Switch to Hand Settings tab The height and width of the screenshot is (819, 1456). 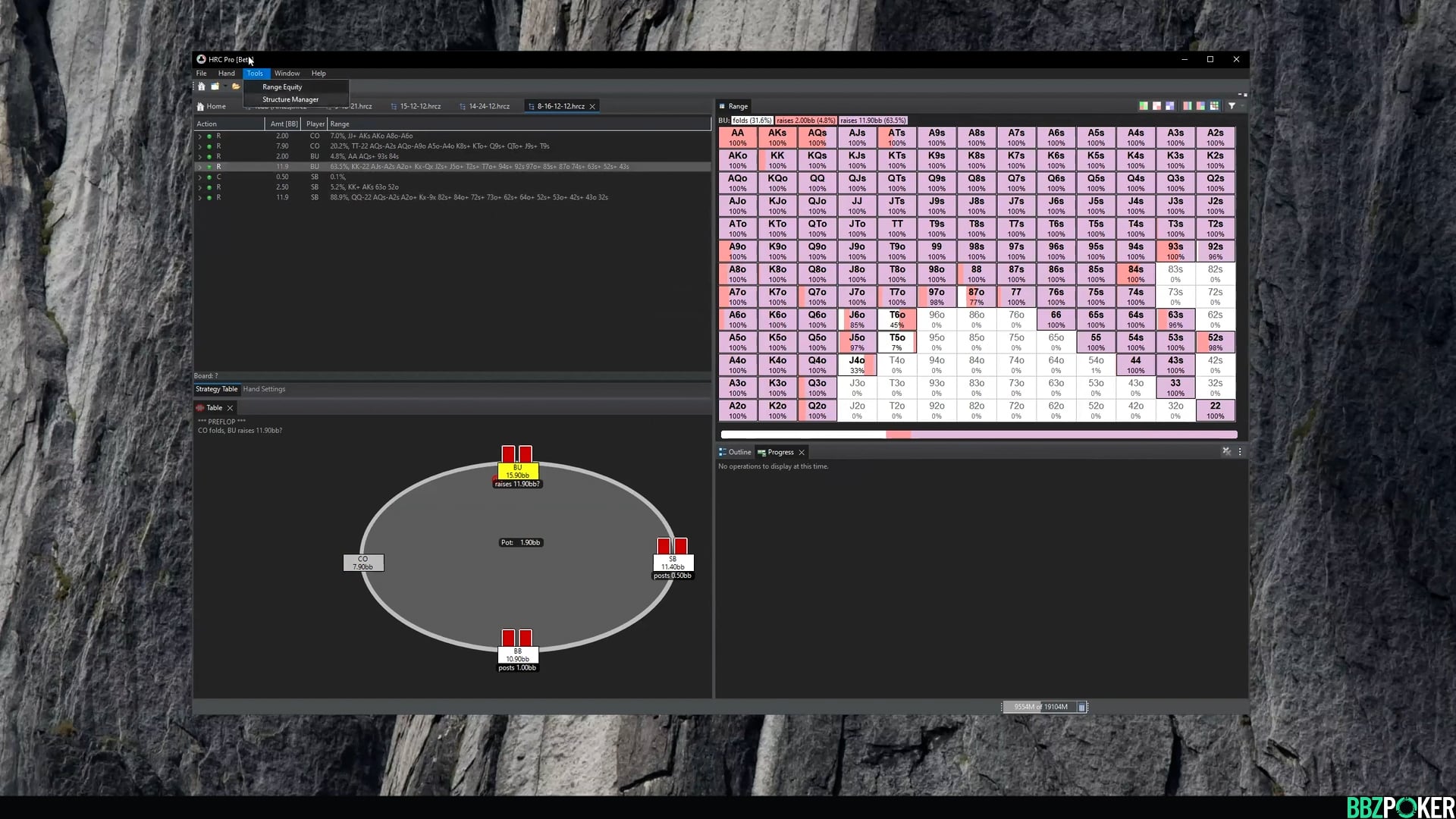click(264, 389)
